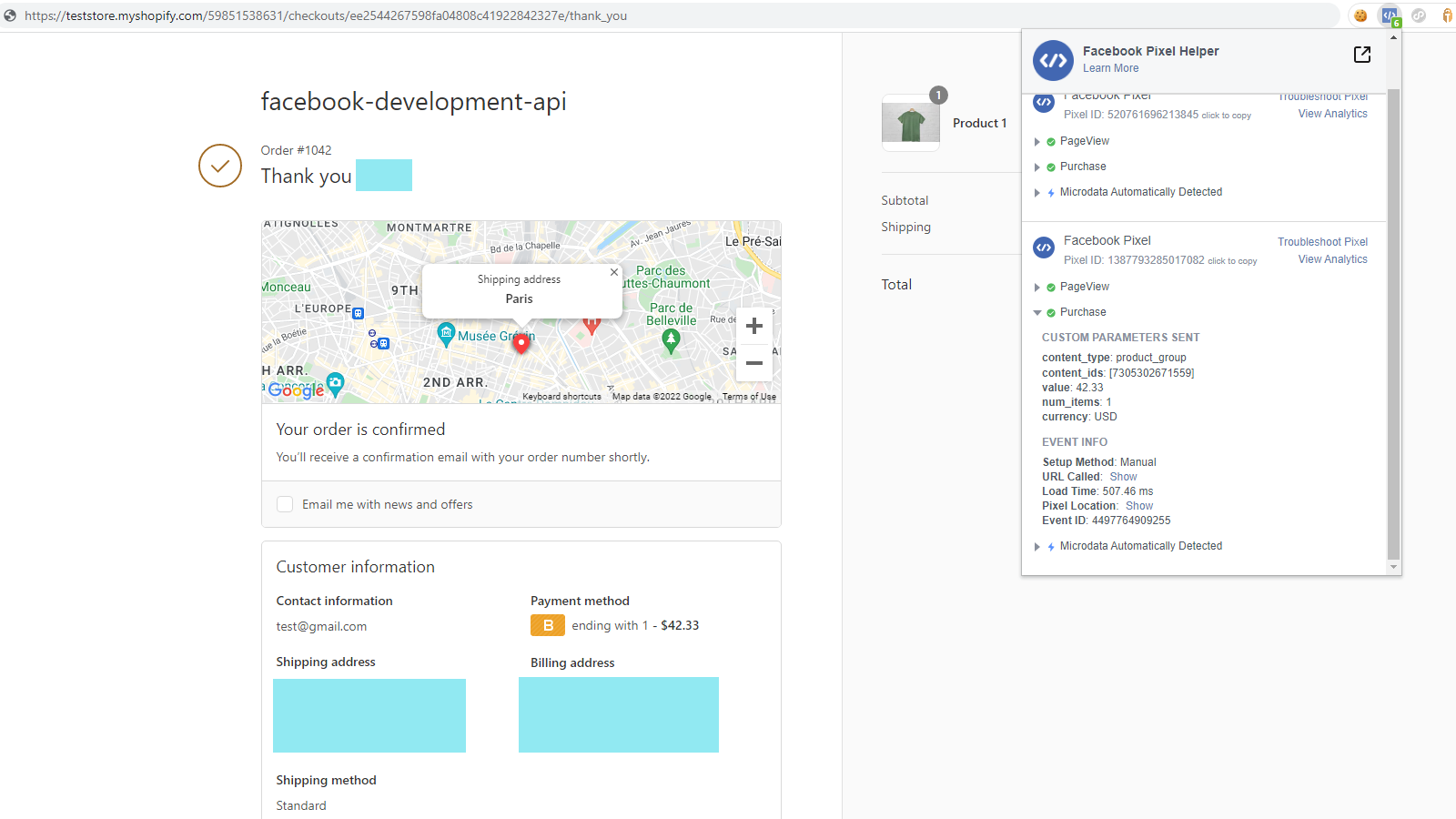Click the Product 1 t-shirt thumbnail

point(911,123)
